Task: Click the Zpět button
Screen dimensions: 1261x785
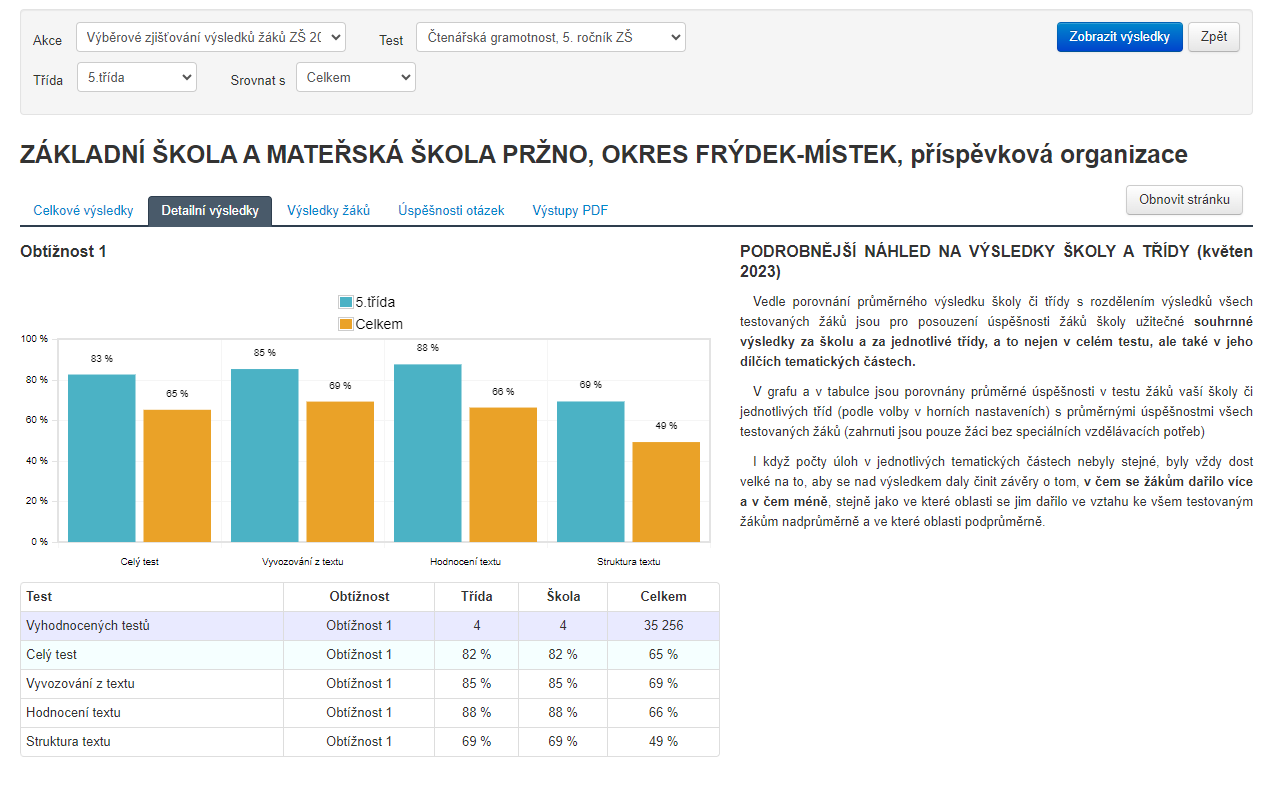Action: click(x=1214, y=37)
